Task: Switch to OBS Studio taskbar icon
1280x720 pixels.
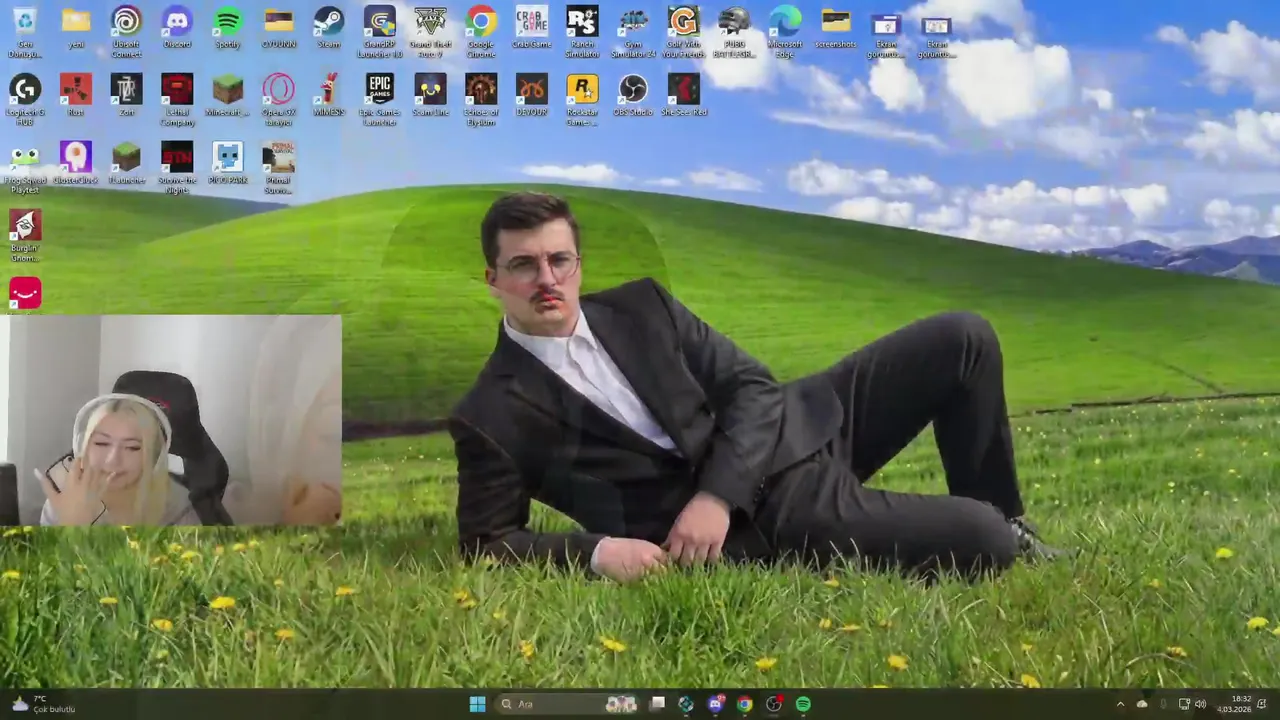Action: (773, 704)
